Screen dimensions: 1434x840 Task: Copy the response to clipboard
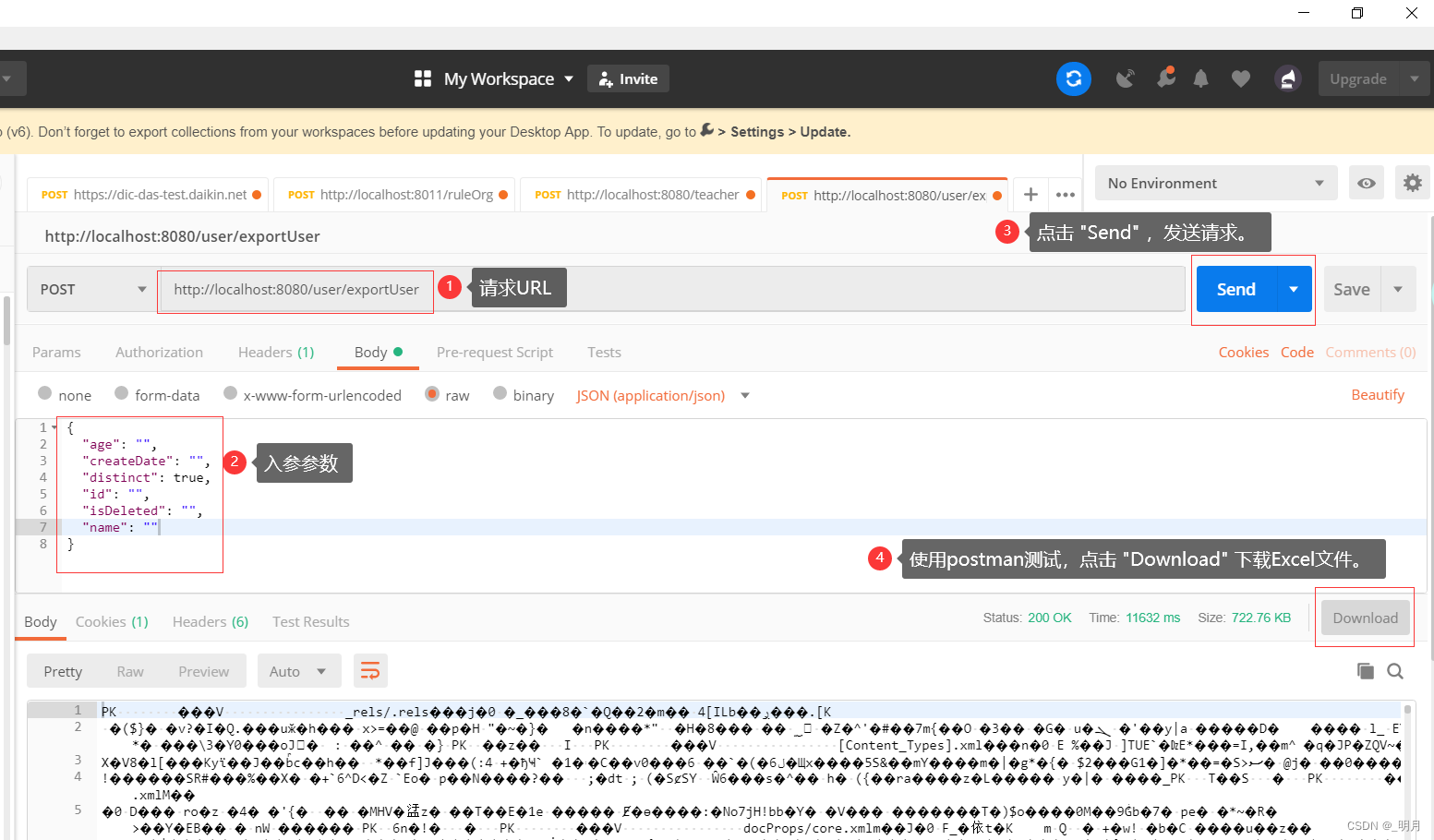(1365, 671)
